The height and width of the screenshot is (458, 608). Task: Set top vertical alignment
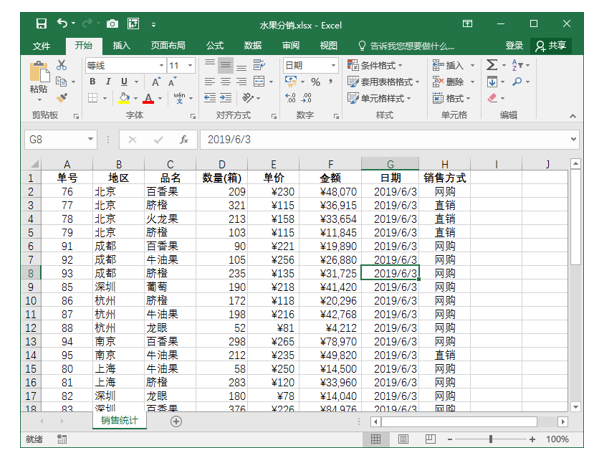point(210,63)
